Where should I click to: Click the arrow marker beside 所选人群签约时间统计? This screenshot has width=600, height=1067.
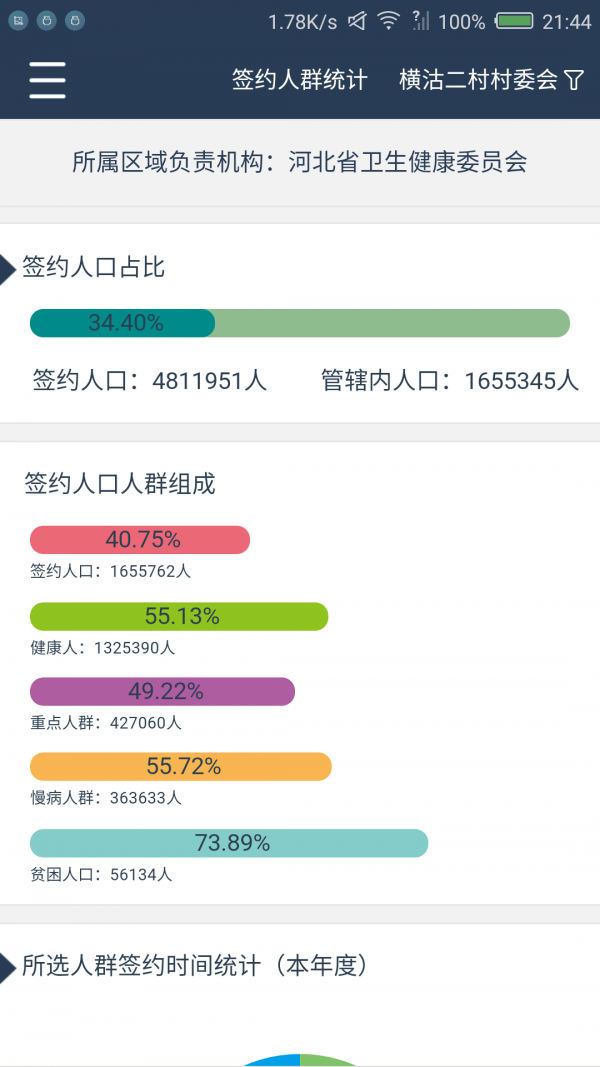(x=7, y=968)
